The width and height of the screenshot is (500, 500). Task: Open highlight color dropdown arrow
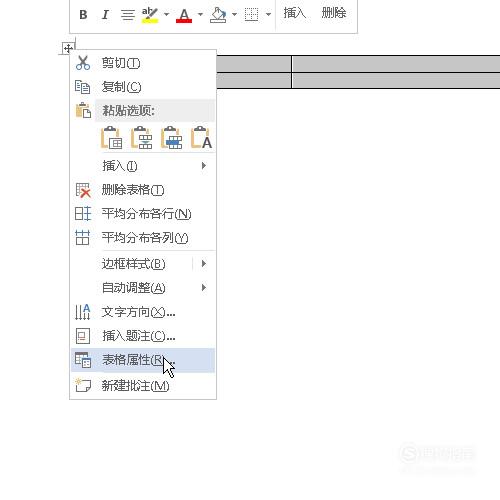point(166,15)
